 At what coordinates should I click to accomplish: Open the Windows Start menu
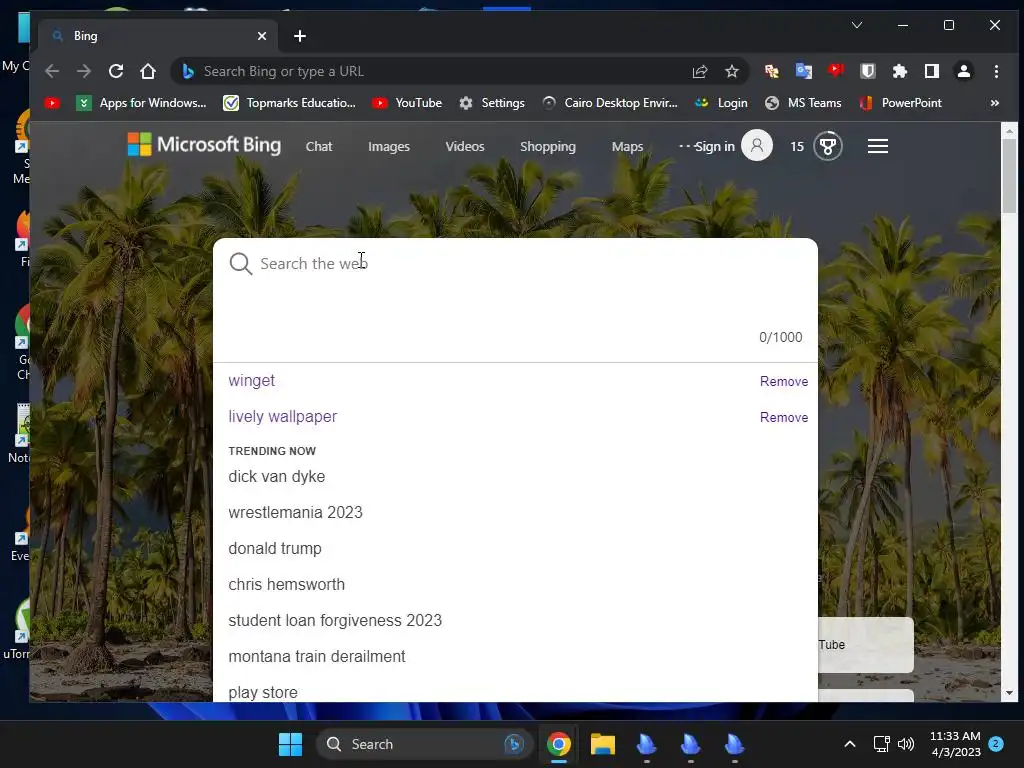coord(290,744)
